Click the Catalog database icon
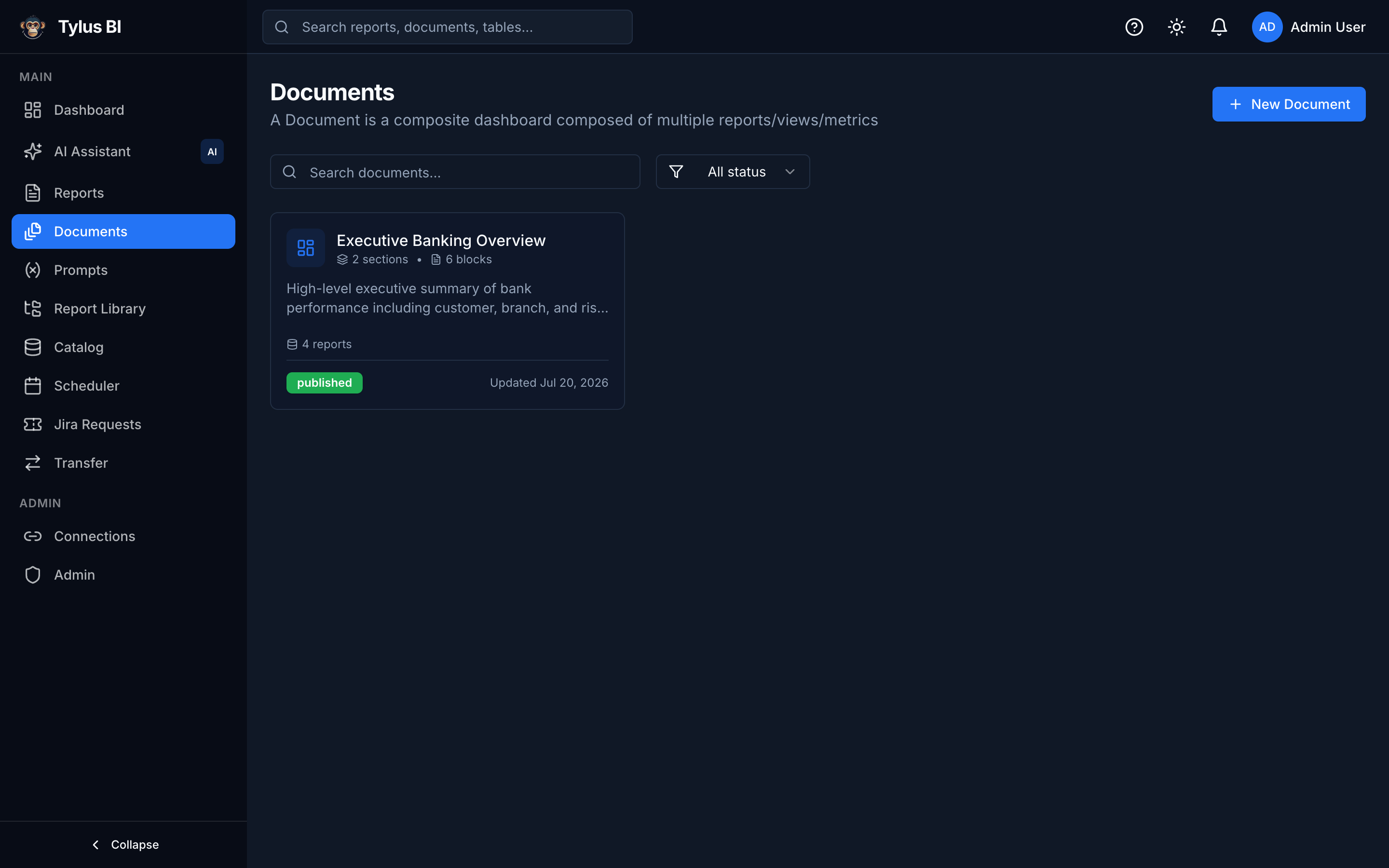The image size is (1389, 868). pyautogui.click(x=33, y=347)
